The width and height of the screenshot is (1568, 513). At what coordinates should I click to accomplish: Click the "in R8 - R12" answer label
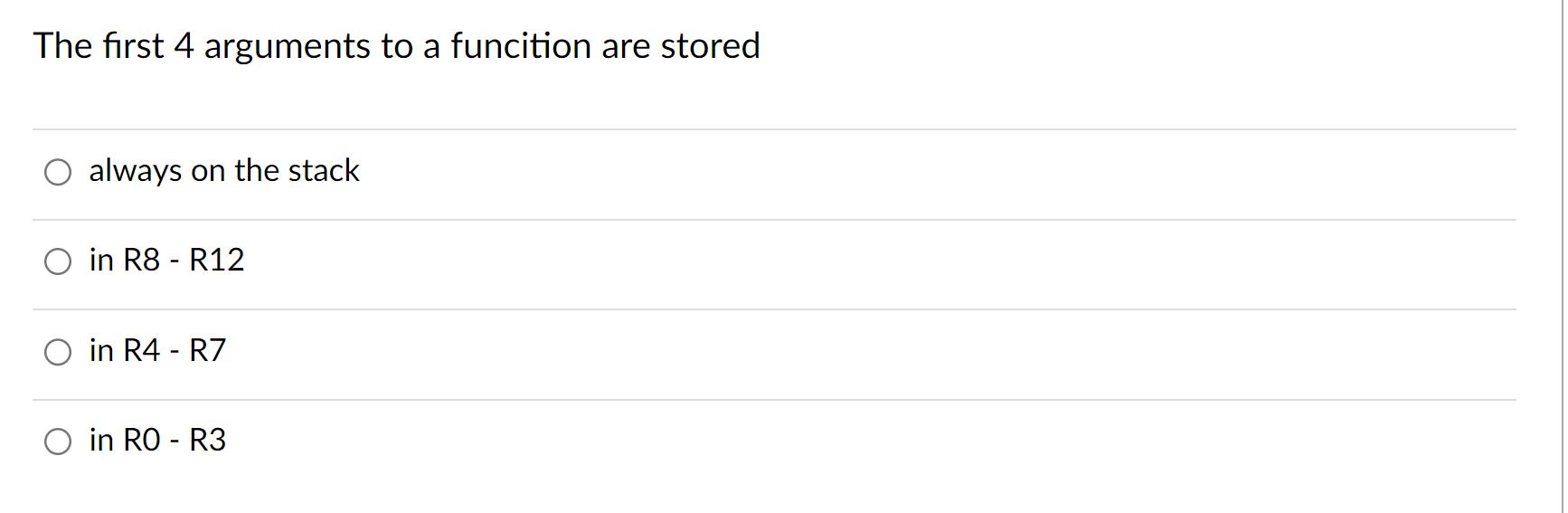166,260
